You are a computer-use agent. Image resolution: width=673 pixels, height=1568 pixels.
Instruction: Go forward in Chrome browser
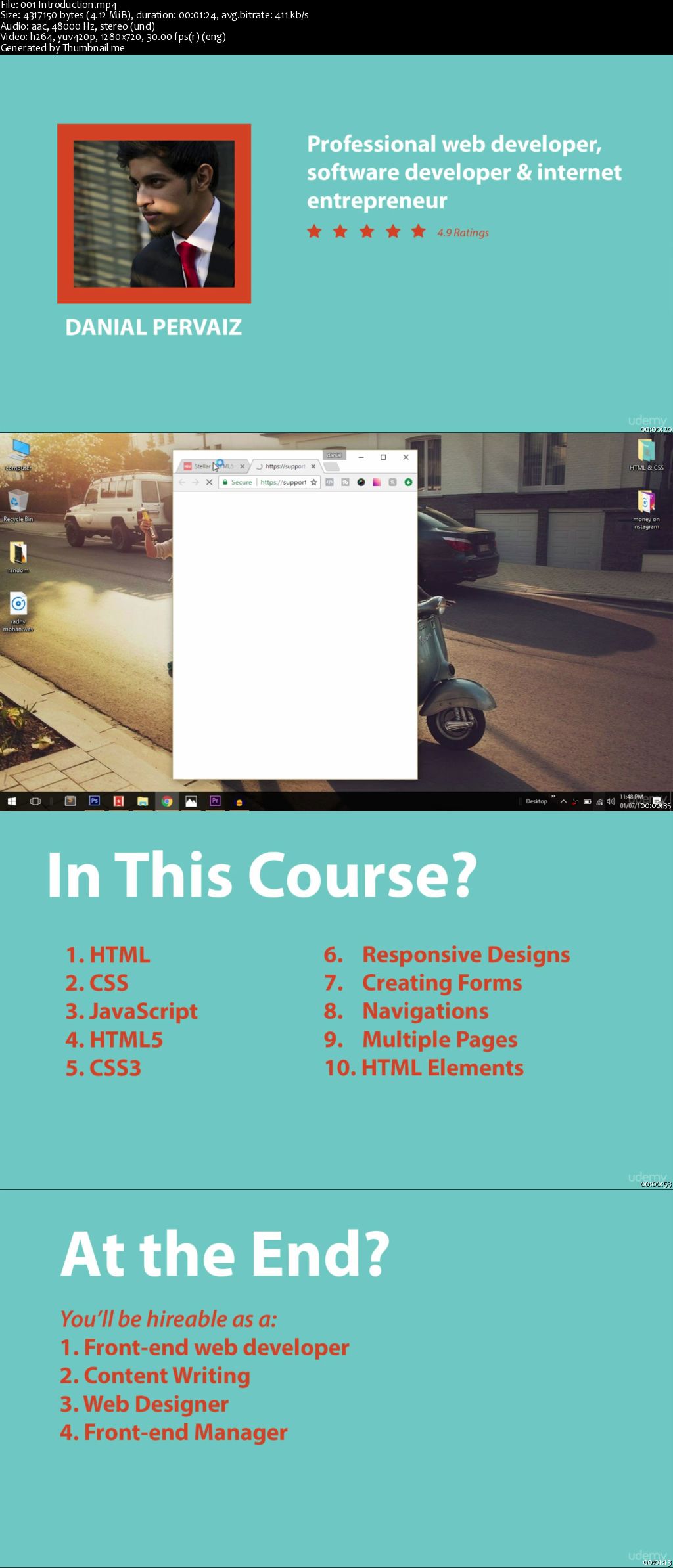195,482
